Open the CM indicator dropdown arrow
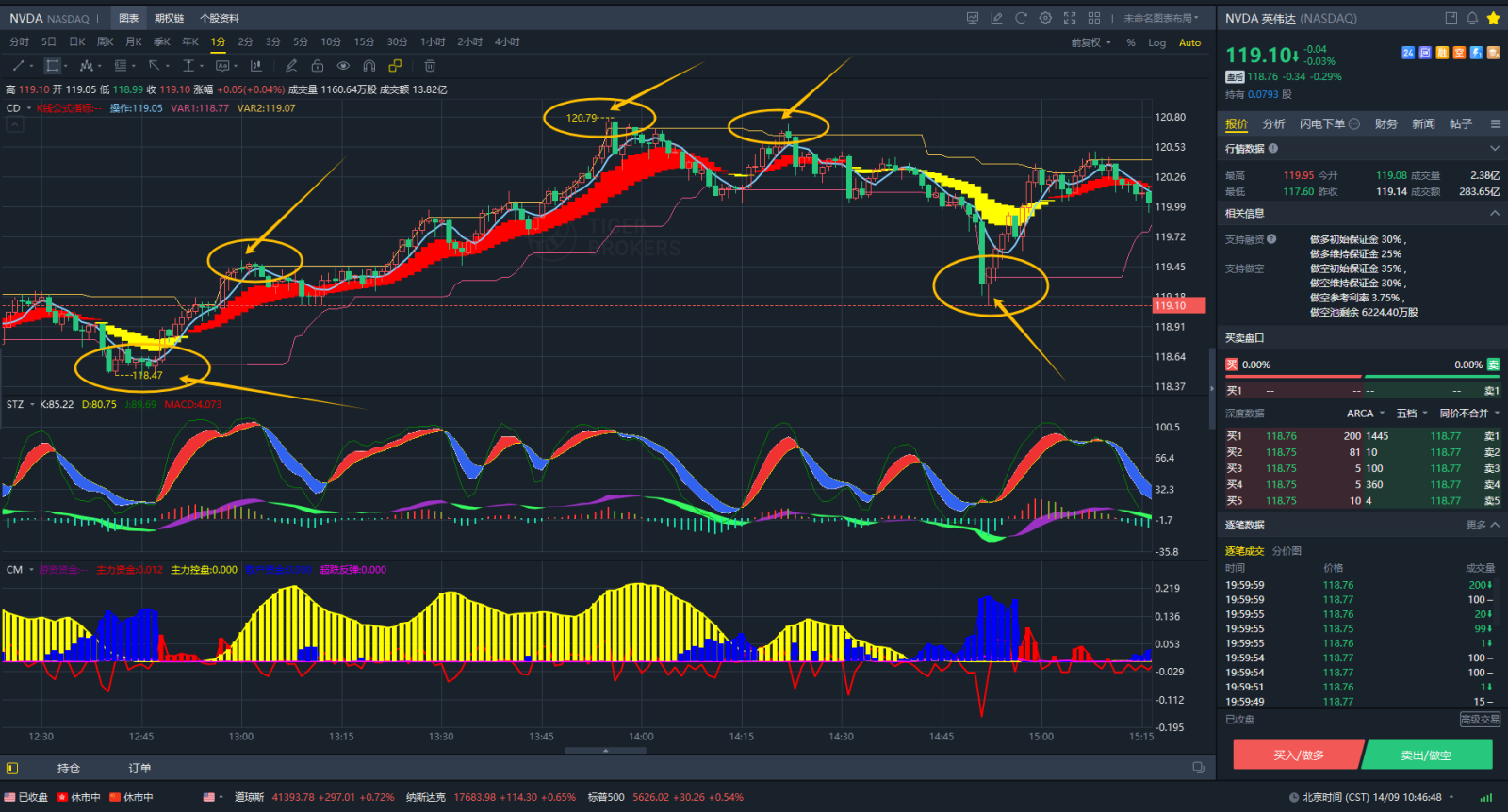This screenshot has width=1508, height=812. [31, 569]
